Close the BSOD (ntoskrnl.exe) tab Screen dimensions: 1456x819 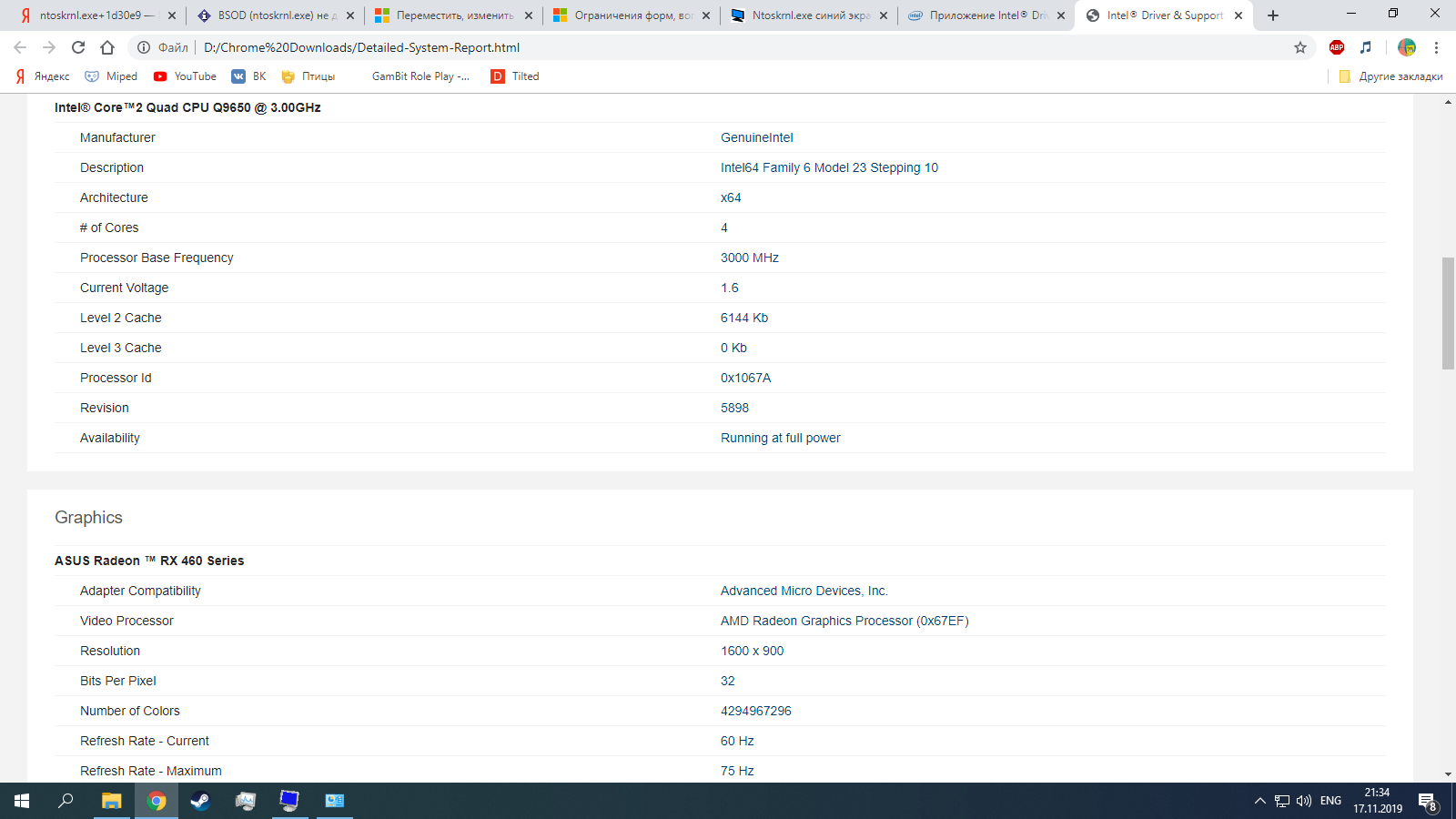(350, 15)
